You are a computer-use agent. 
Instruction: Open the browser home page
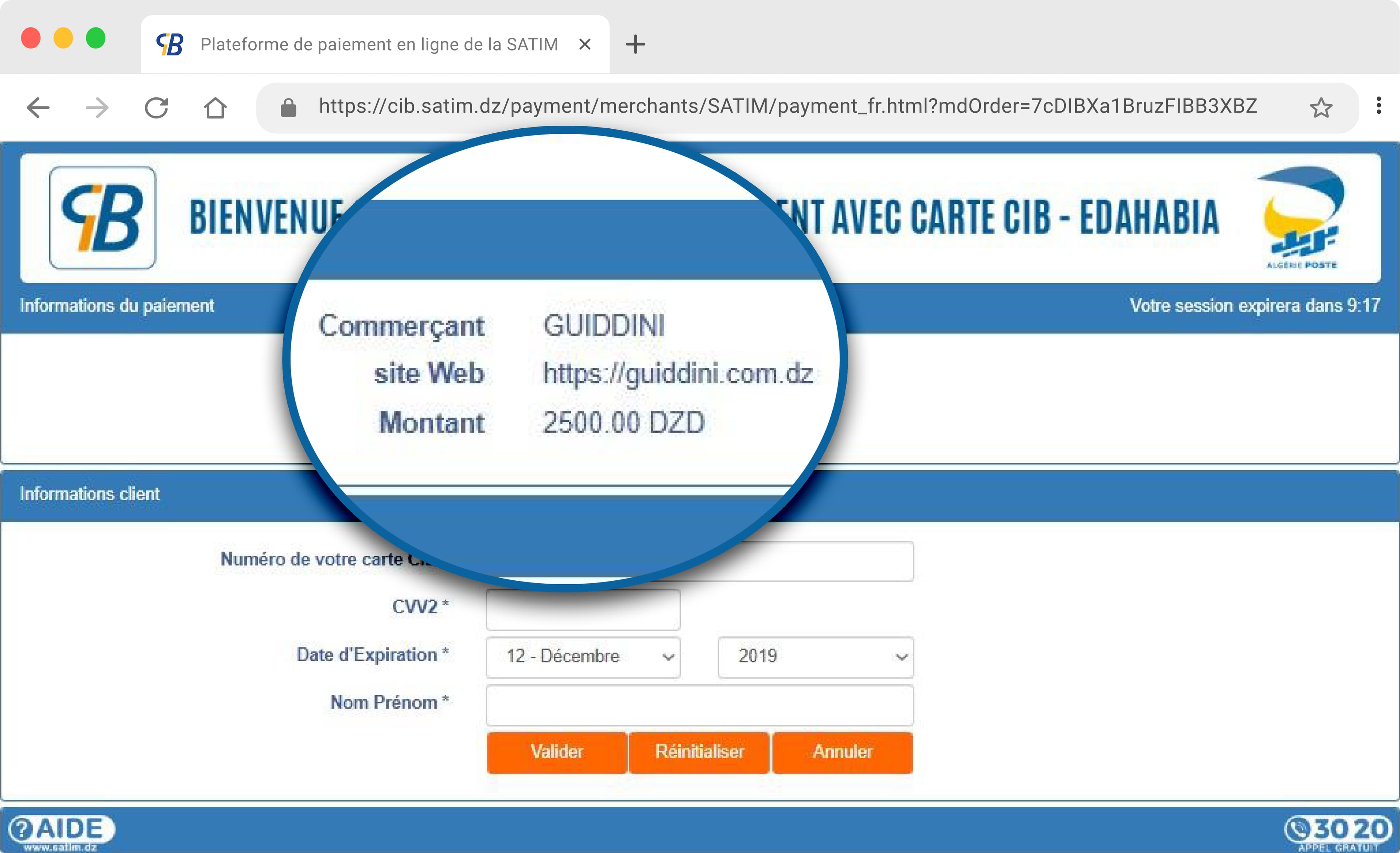coord(216,107)
